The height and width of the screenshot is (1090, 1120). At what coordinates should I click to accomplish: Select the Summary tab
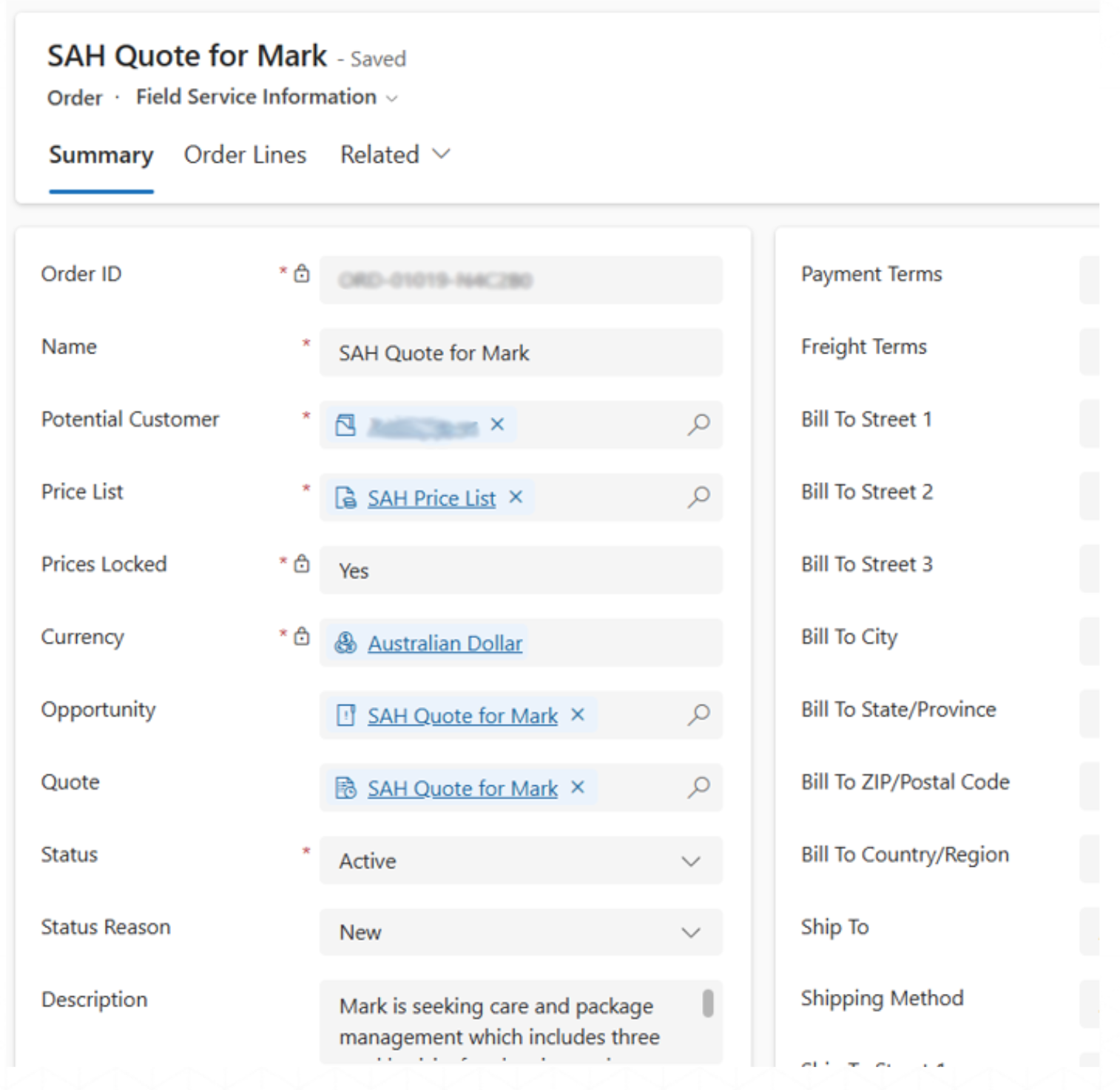[x=101, y=155]
